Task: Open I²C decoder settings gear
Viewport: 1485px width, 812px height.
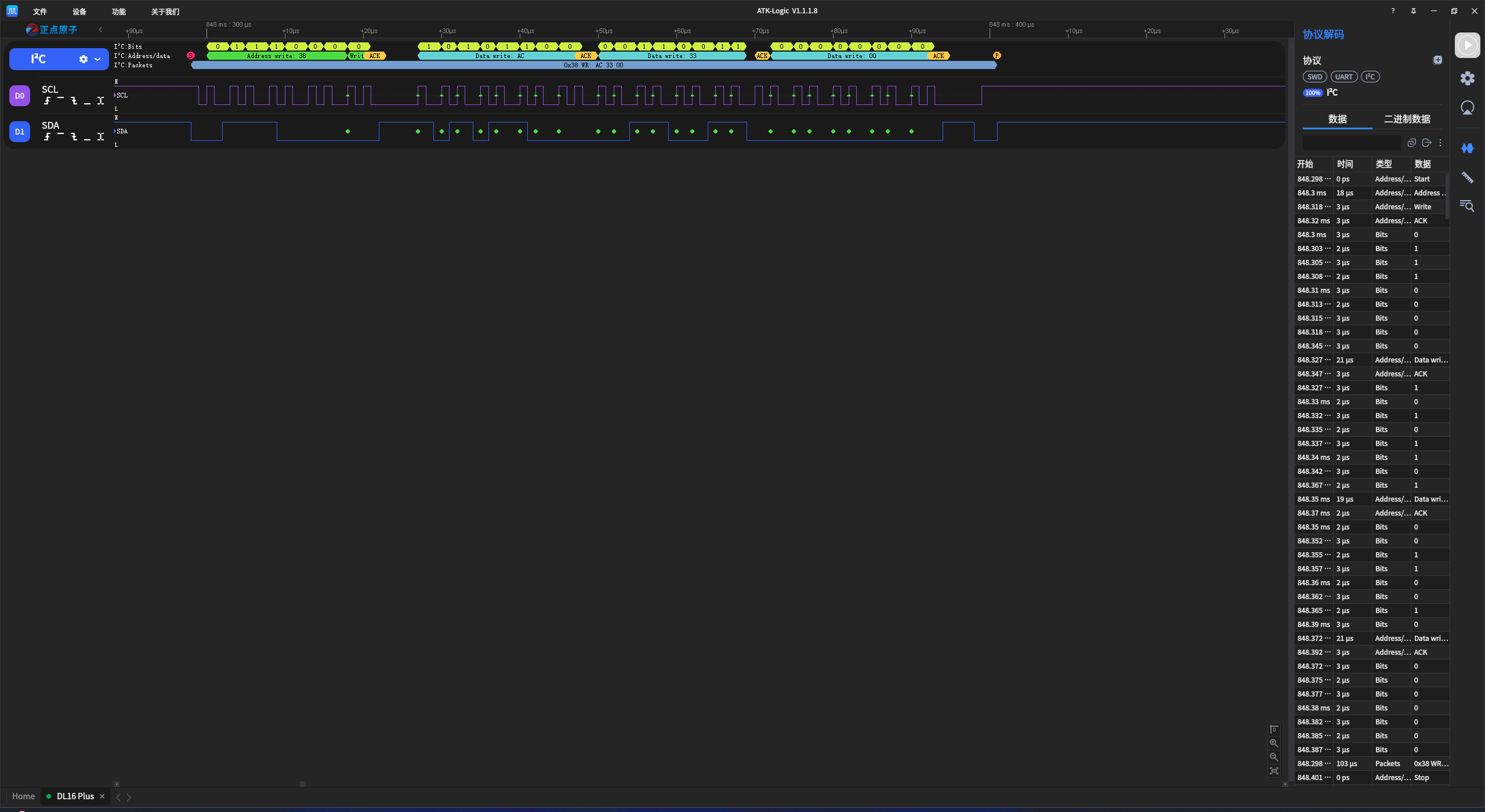Action: coord(84,59)
